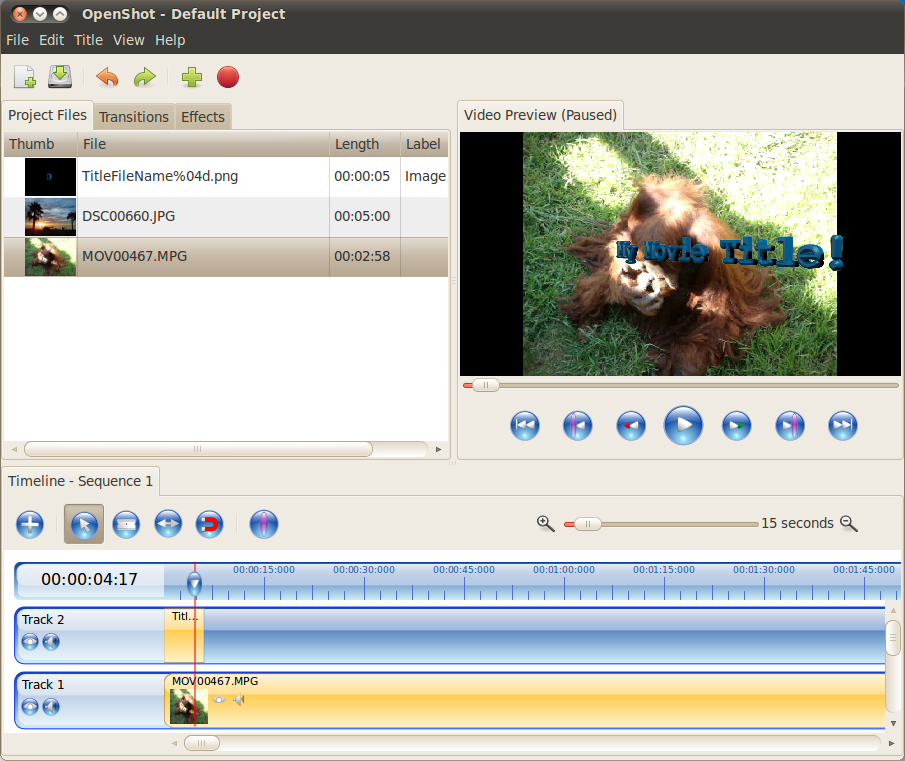This screenshot has height=761, width=905.
Task: Select the Arrow pointer tool
Action: tap(84, 524)
